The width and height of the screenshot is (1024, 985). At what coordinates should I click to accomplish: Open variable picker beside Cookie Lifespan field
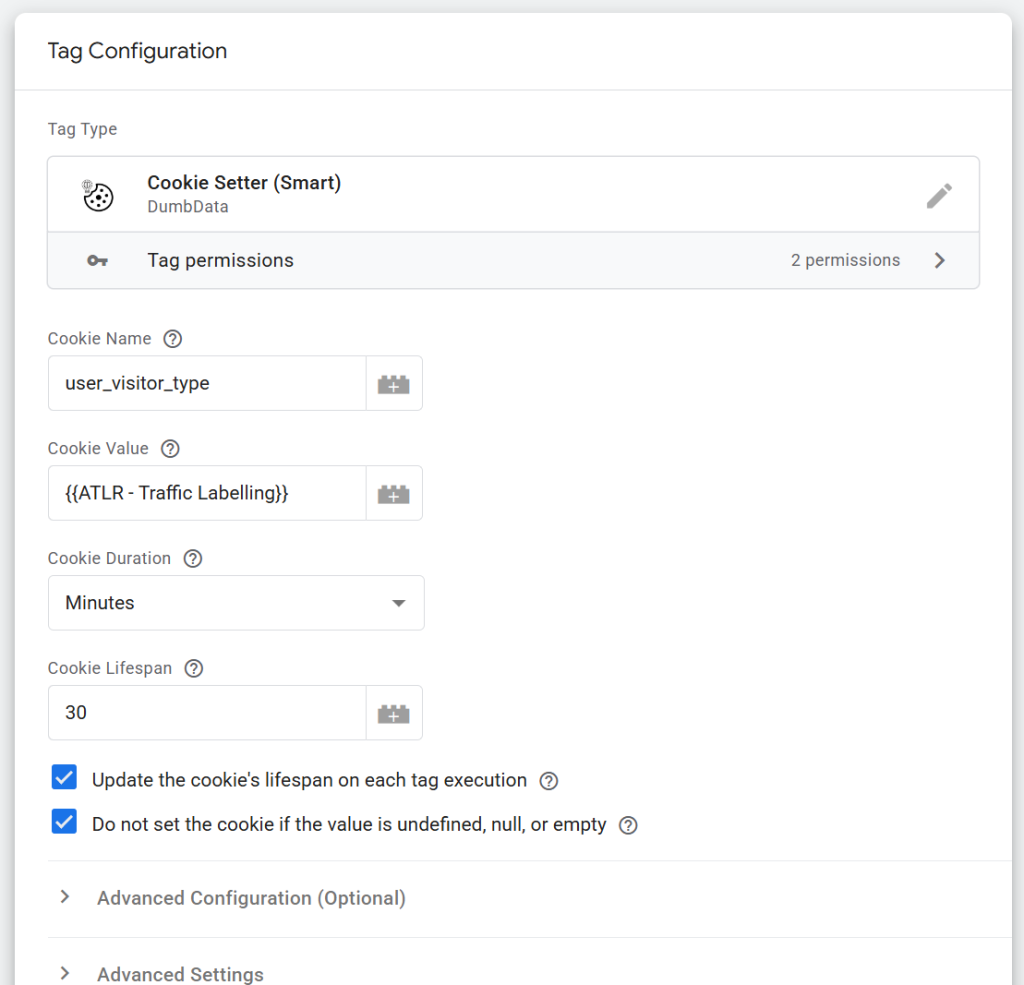point(394,713)
